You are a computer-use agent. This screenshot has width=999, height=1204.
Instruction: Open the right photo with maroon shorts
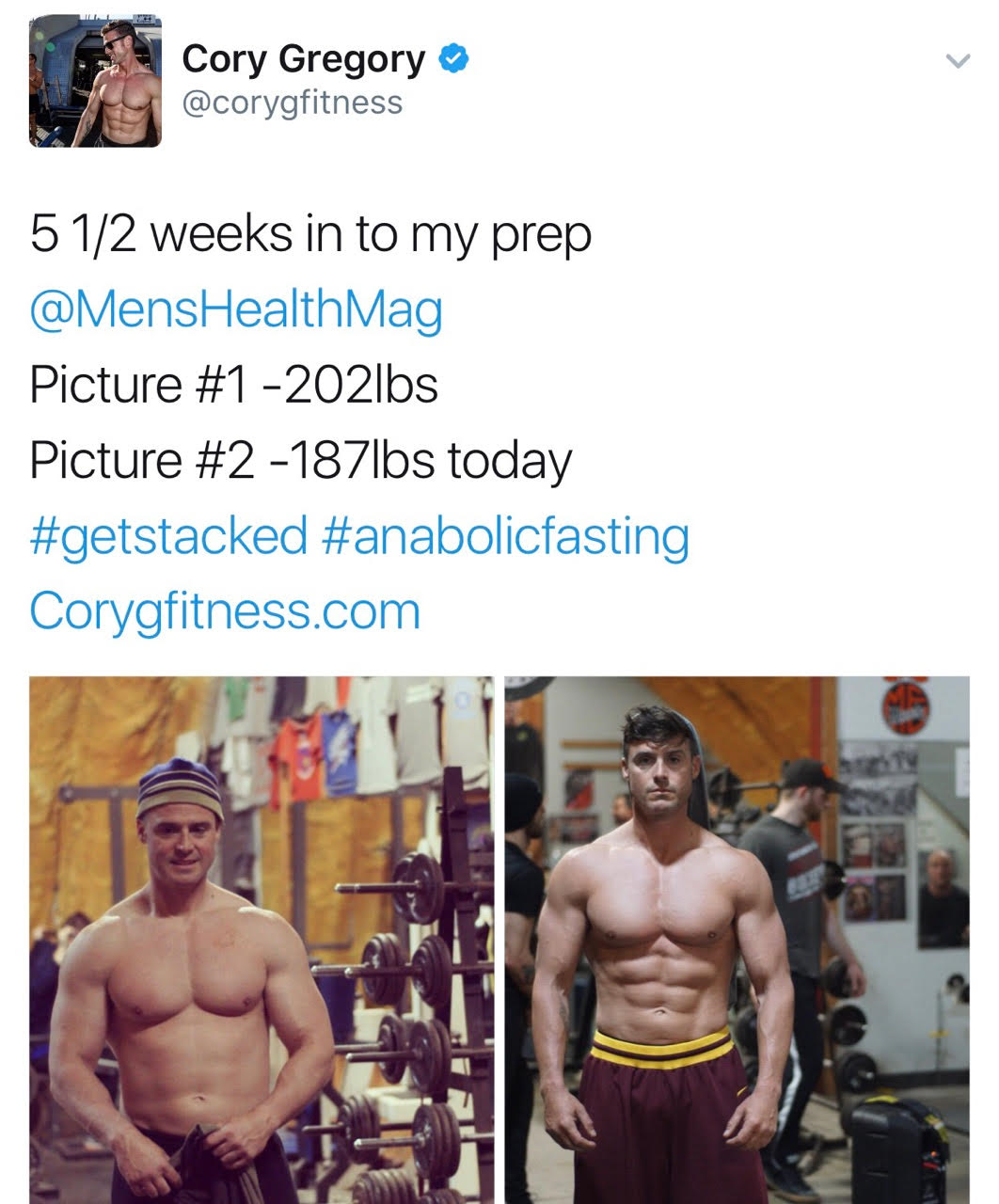(736, 939)
